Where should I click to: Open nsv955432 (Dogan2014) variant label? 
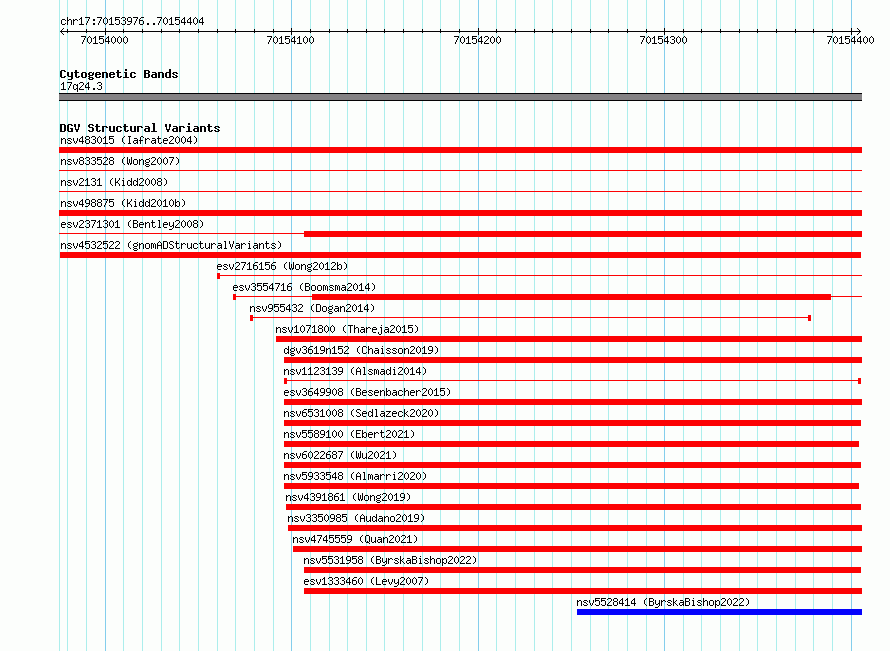coord(312,308)
